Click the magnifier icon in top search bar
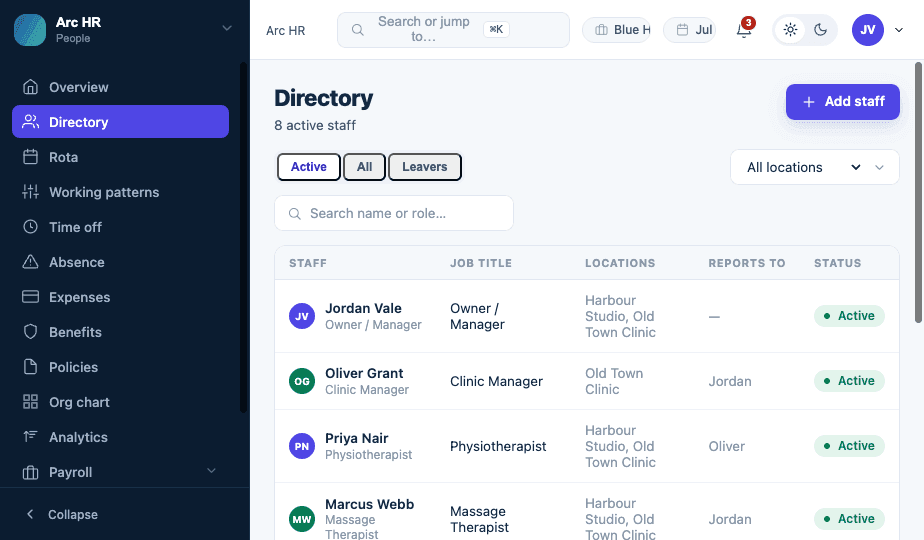The image size is (924, 540). pos(358,29)
